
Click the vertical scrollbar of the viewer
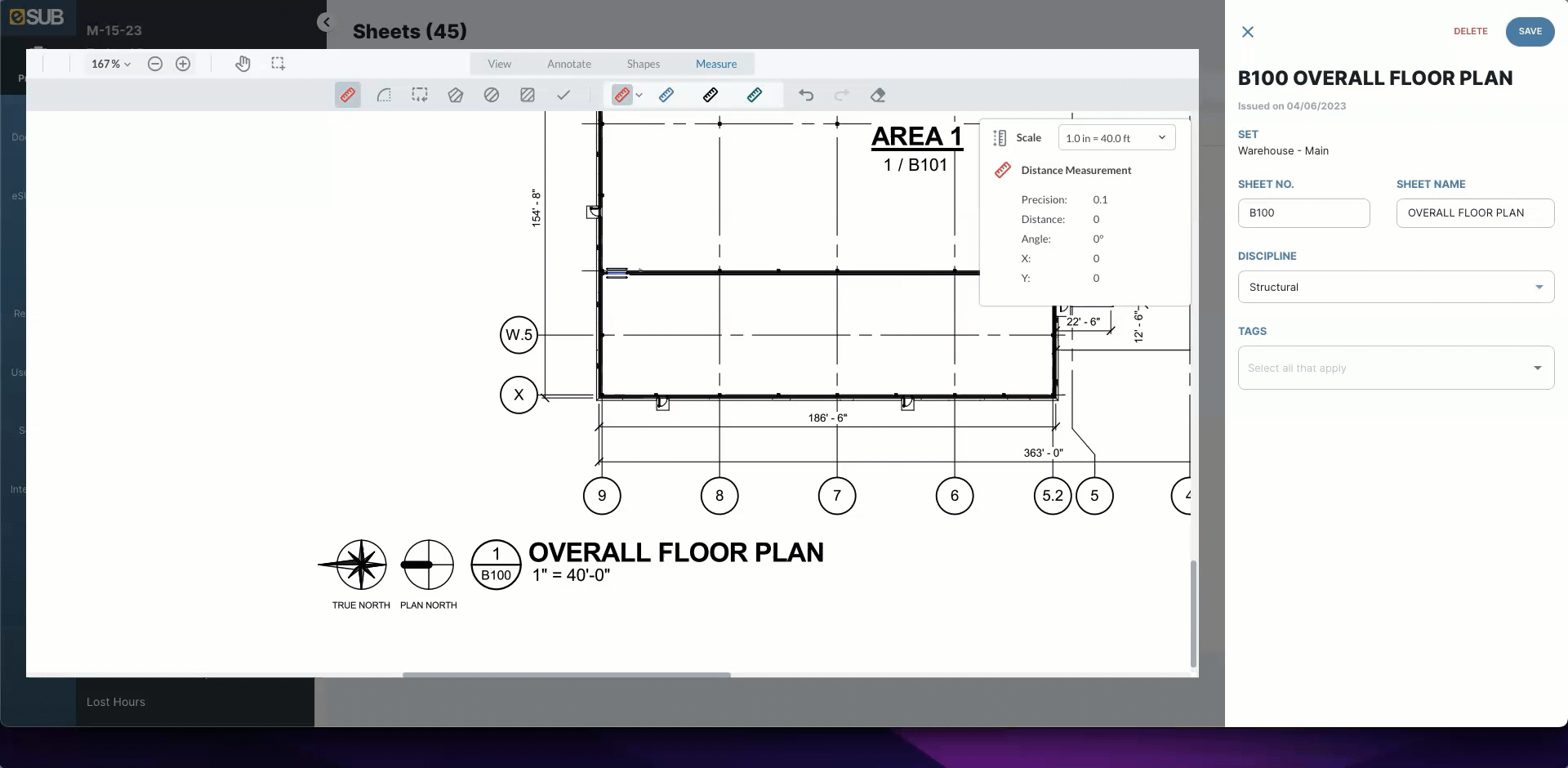pyautogui.click(x=1193, y=614)
